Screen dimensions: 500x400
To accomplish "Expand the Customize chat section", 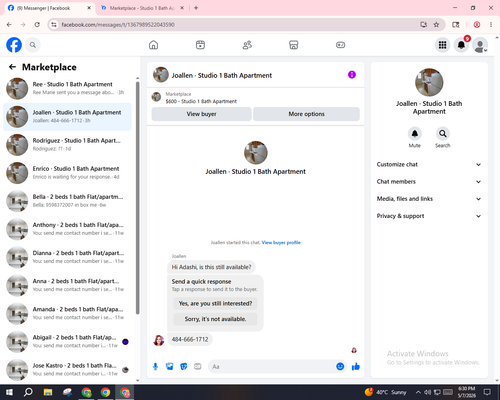I will [x=429, y=164].
